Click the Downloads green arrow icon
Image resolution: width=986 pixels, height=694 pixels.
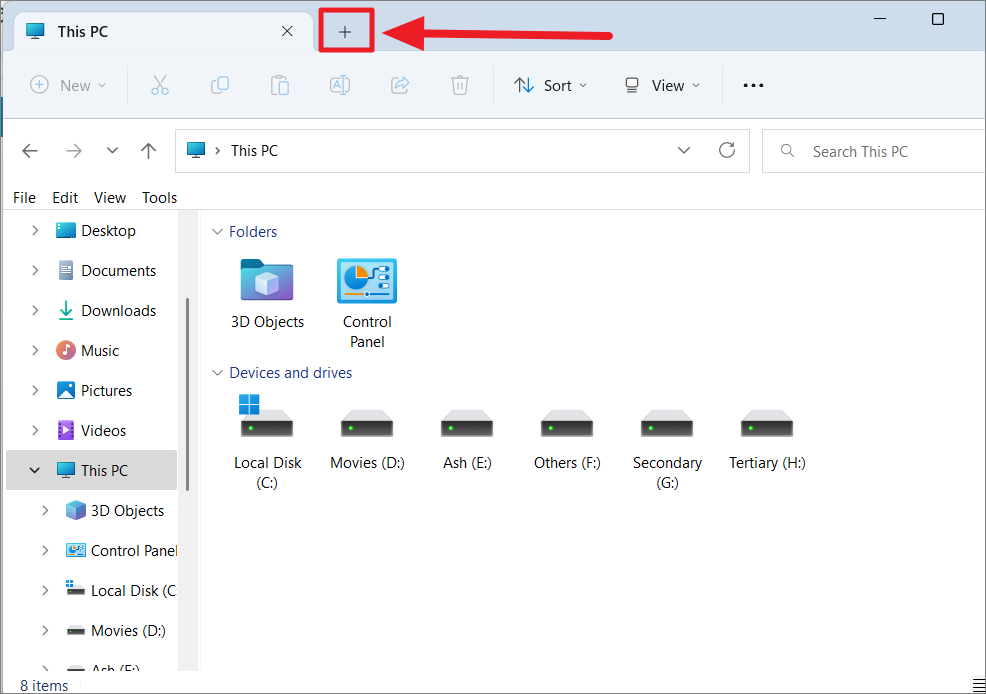pyautogui.click(x=65, y=311)
